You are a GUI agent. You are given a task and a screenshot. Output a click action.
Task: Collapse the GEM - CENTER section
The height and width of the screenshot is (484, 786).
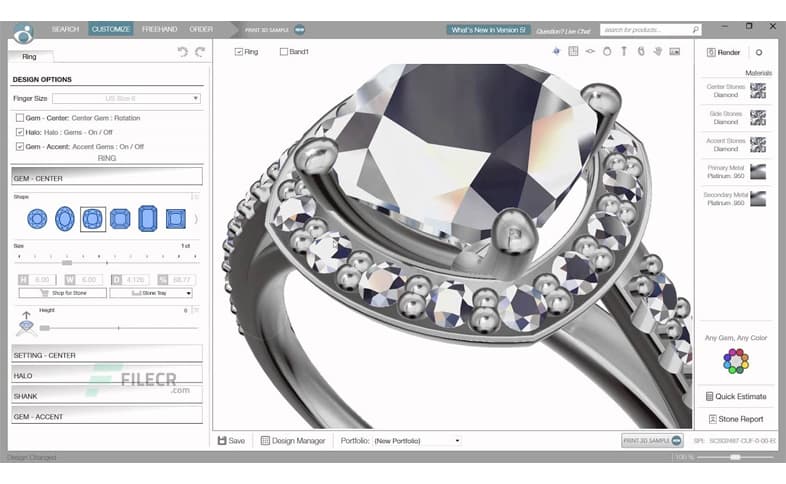click(x=107, y=176)
